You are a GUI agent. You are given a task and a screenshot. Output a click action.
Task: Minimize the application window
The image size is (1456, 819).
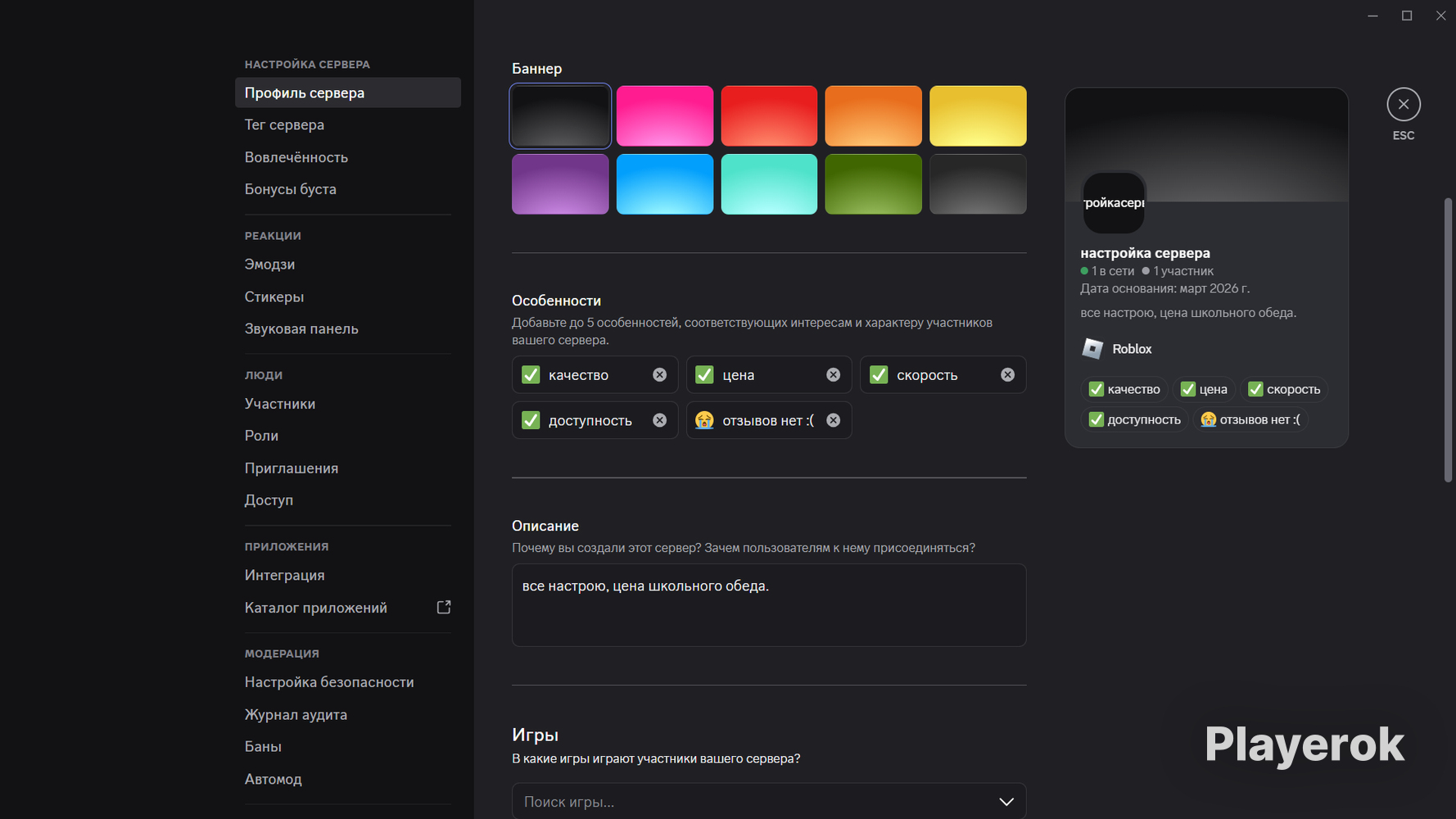pyautogui.click(x=1372, y=16)
